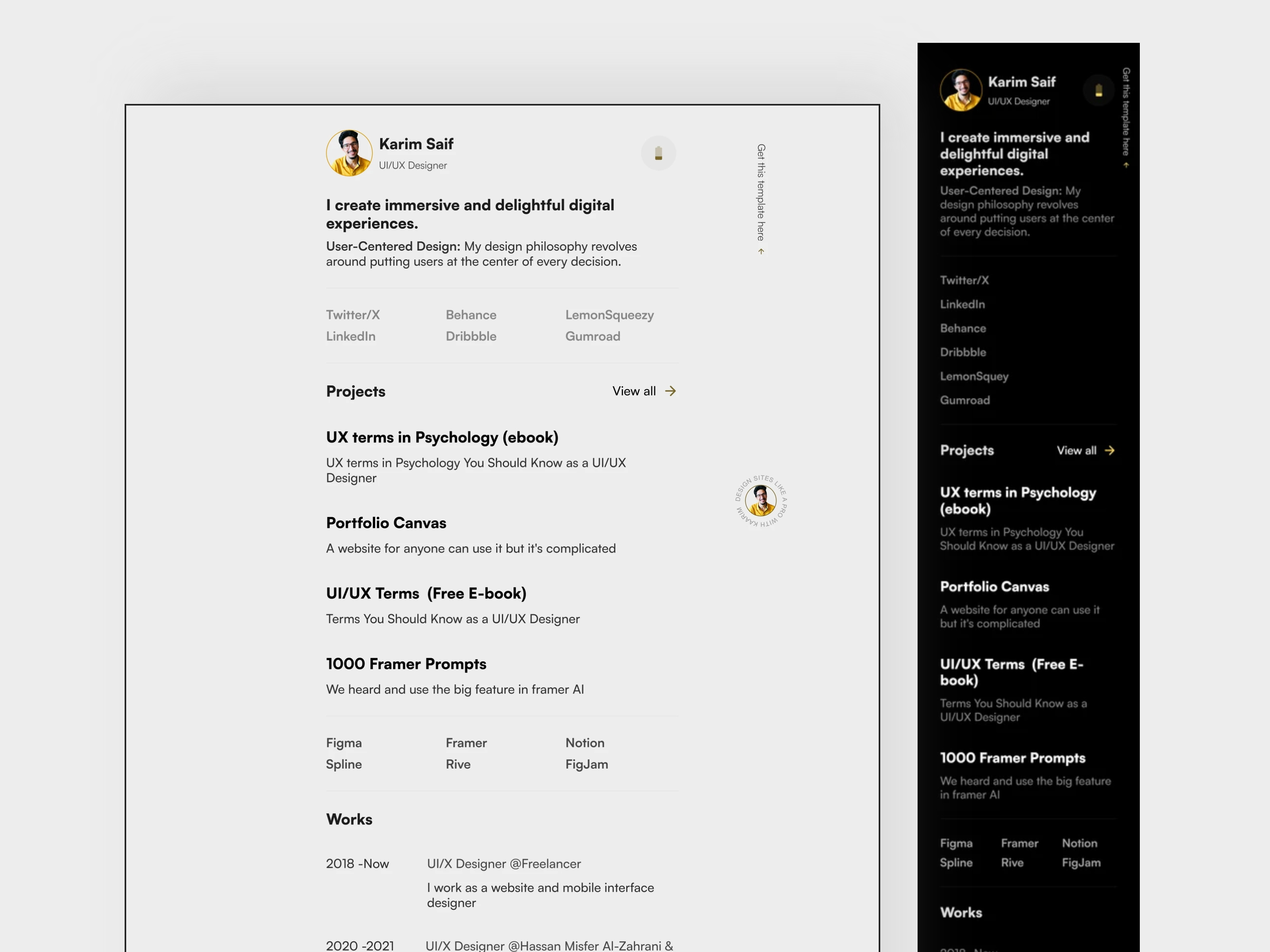This screenshot has height=952, width=1270.
Task: Open the Gumroad social link
Action: pos(593,336)
